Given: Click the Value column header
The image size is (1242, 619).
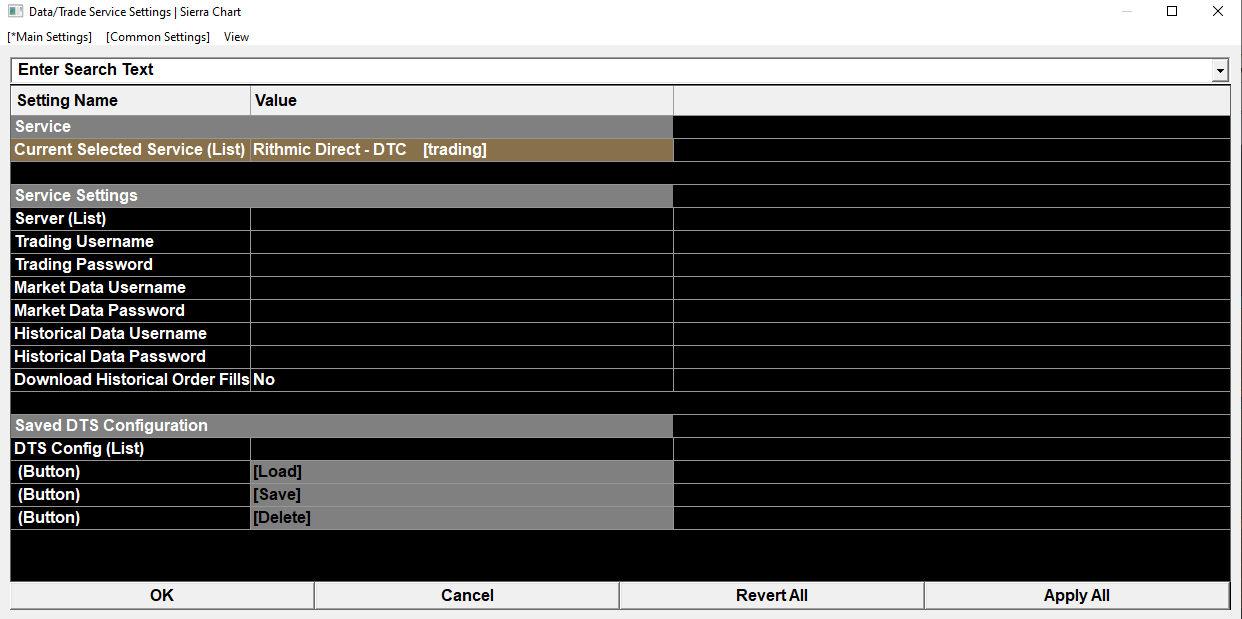Looking at the screenshot, I should coord(462,101).
